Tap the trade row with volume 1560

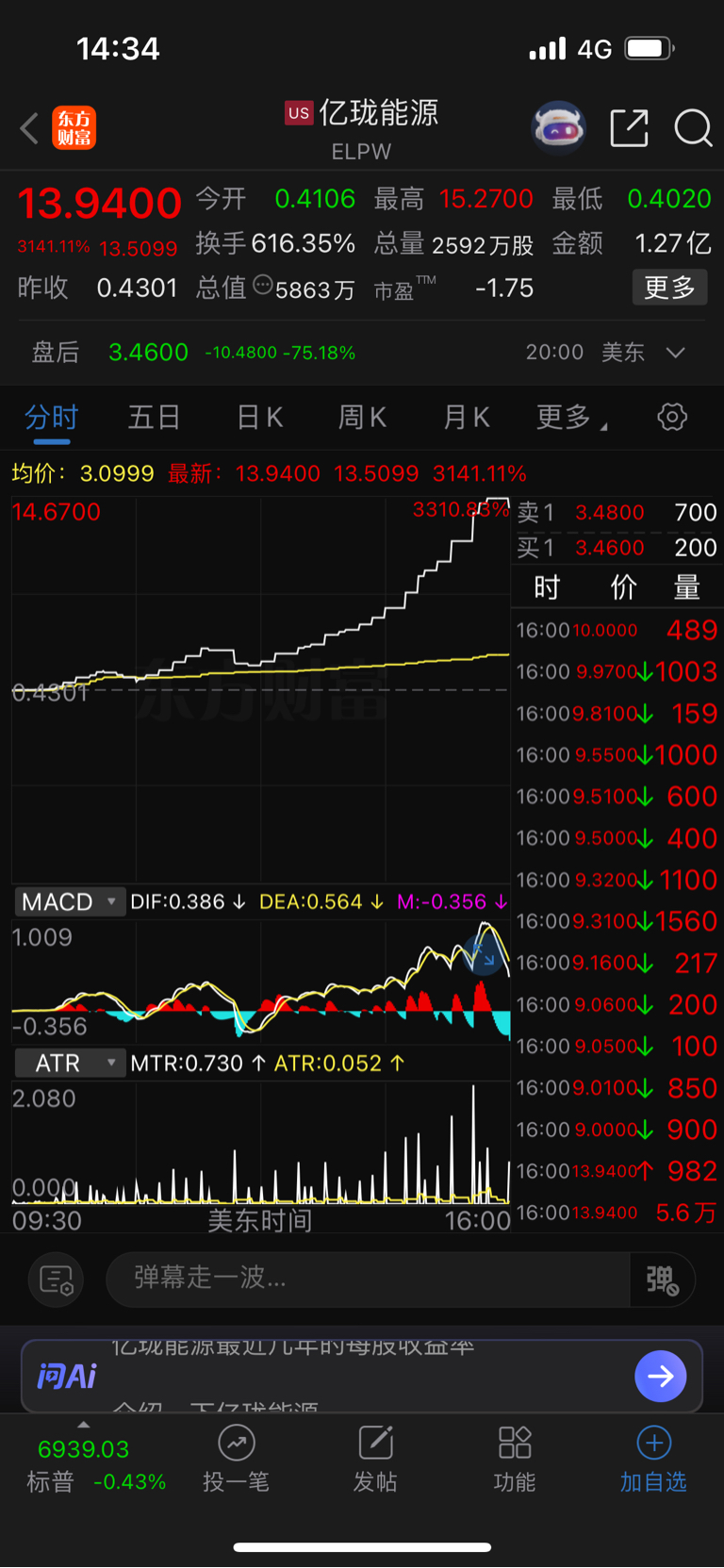[x=617, y=921]
